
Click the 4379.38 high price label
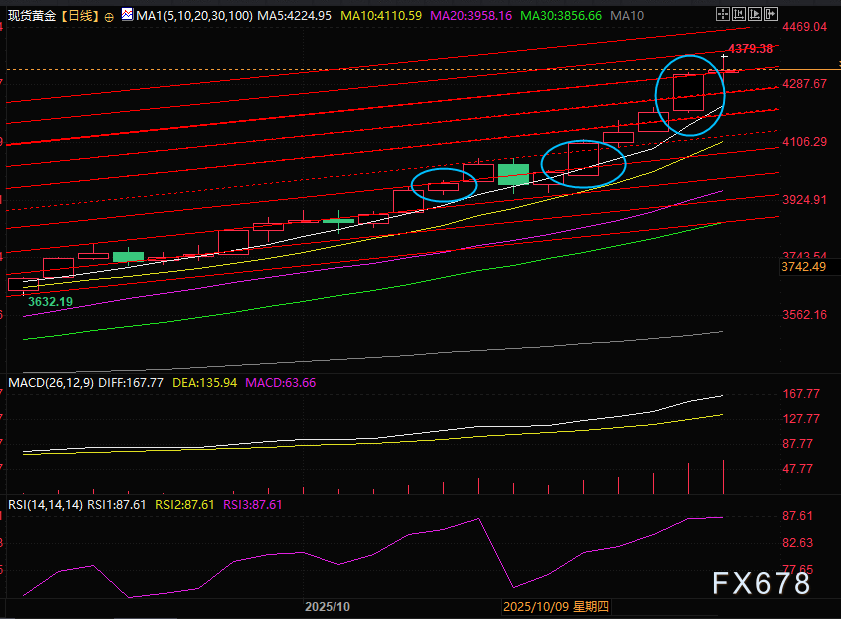click(751, 48)
